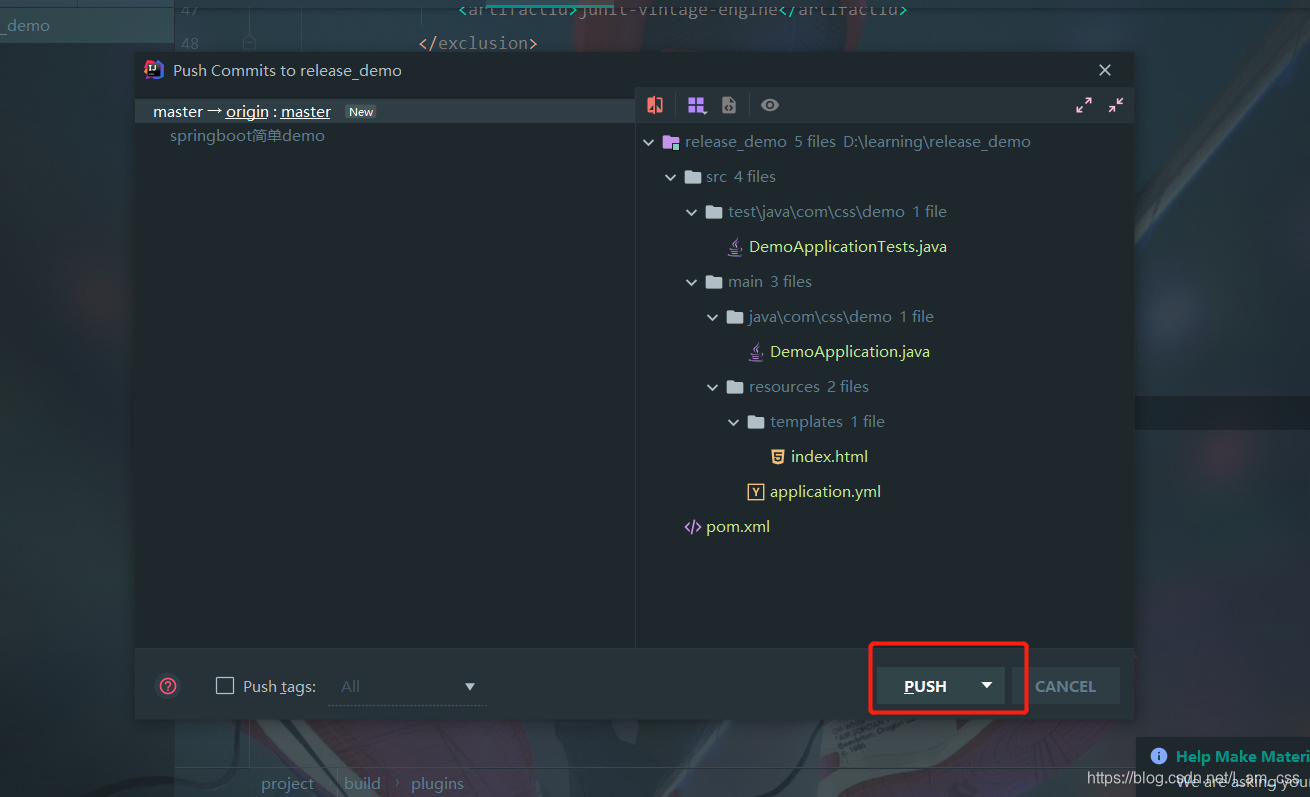Select pom.xml in file tree
The width and height of the screenshot is (1310, 797).
pos(738,526)
